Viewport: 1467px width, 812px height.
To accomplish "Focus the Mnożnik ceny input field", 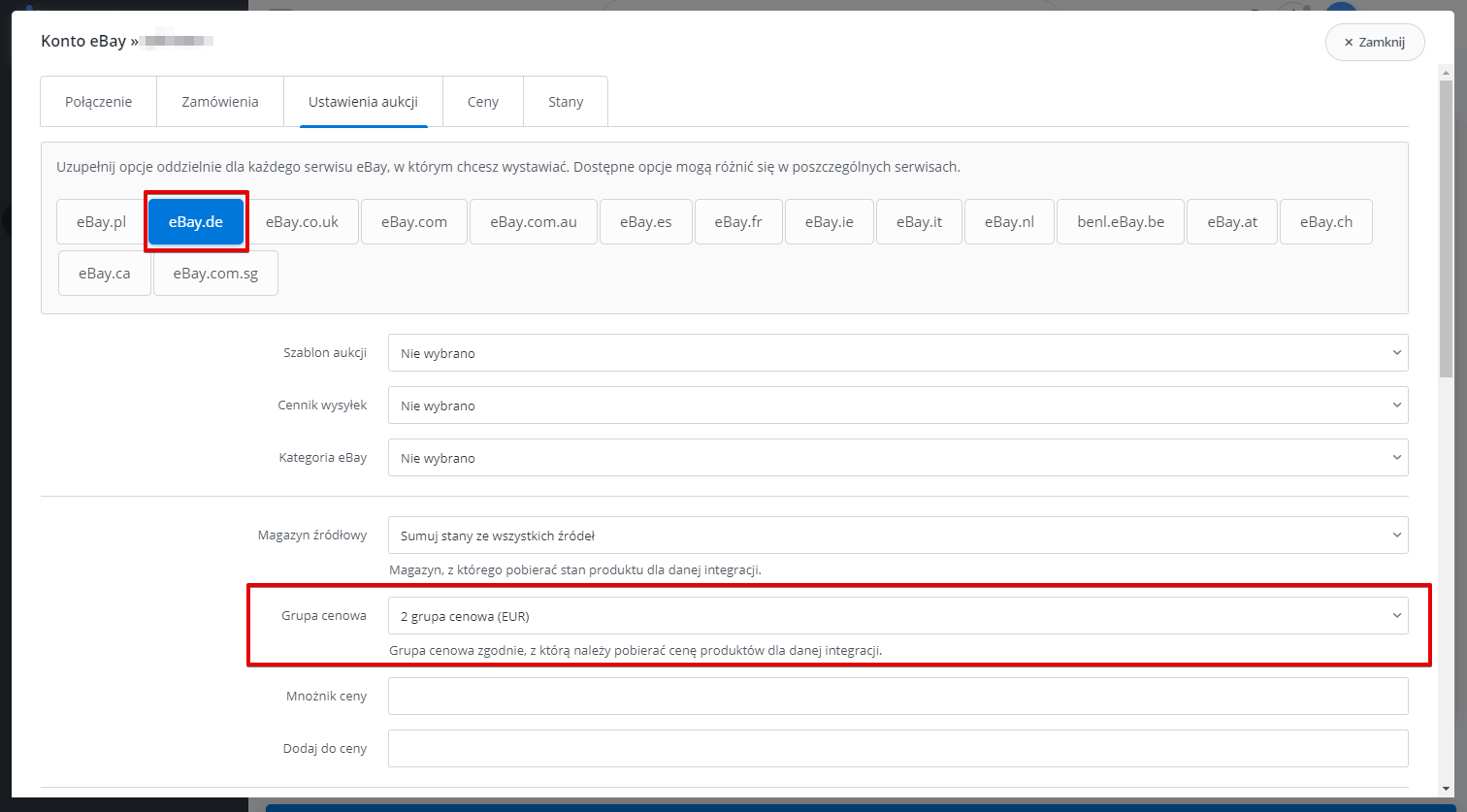I will click(x=897, y=696).
